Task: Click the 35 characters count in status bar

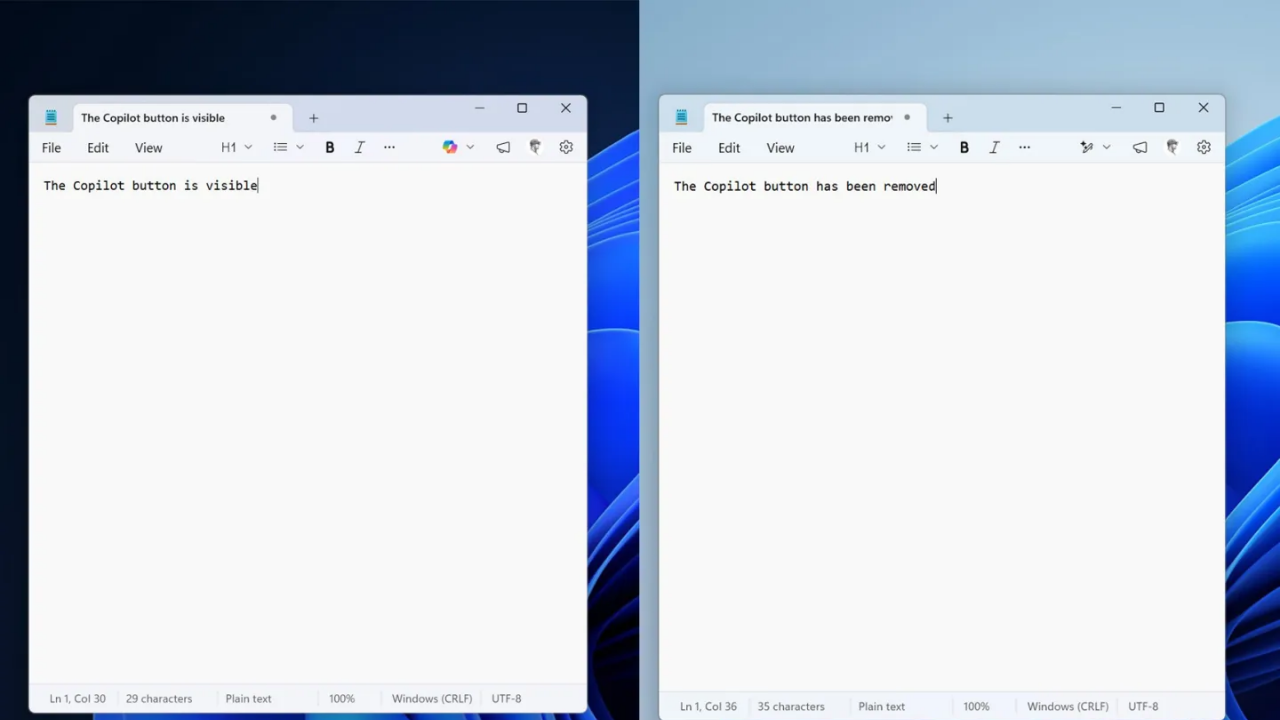Action: [791, 706]
